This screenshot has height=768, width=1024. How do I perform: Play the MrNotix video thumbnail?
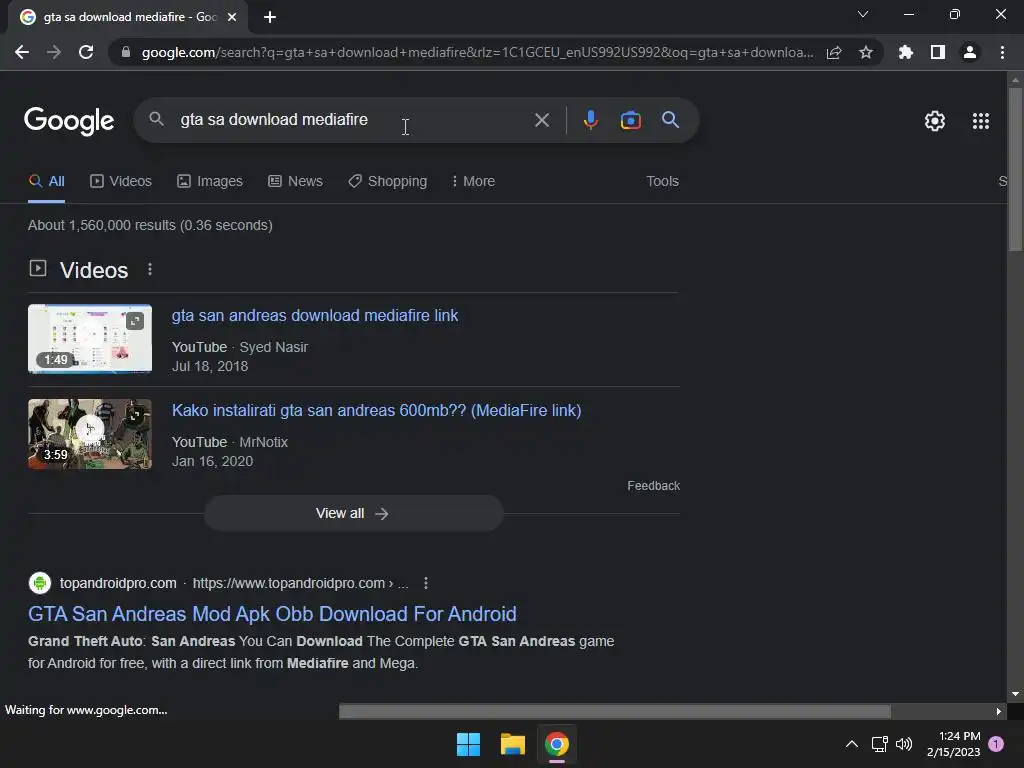coord(90,434)
